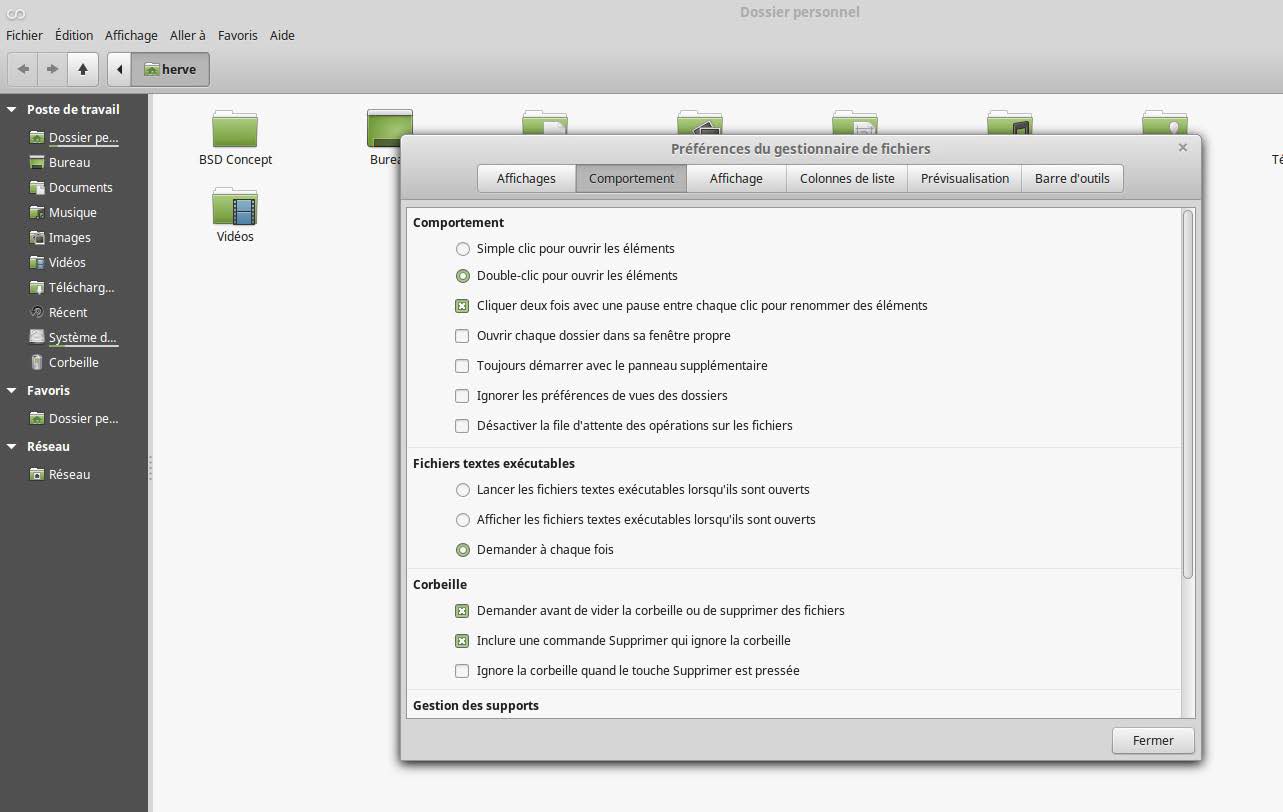Image resolution: width=1283 pixels, height=812 pixels.
Task: Click the Fermer button
Action: click(1153, 740)
